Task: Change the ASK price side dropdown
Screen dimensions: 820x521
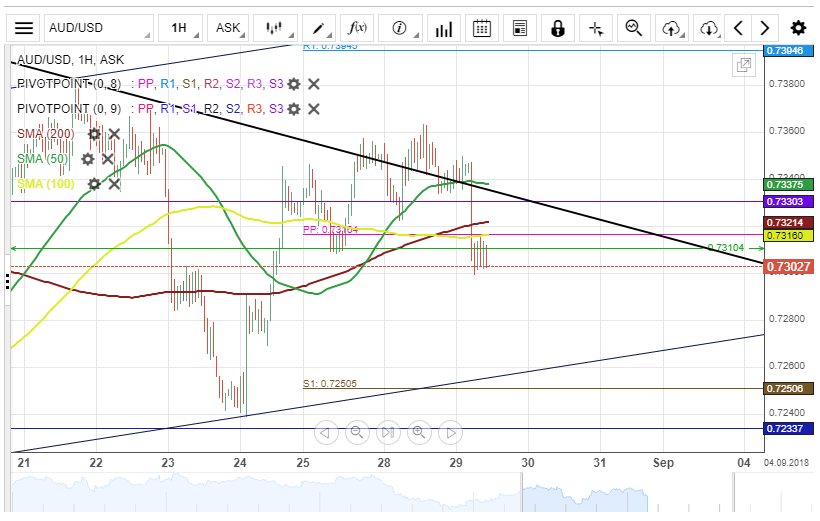Action: [x=228, y=28]
